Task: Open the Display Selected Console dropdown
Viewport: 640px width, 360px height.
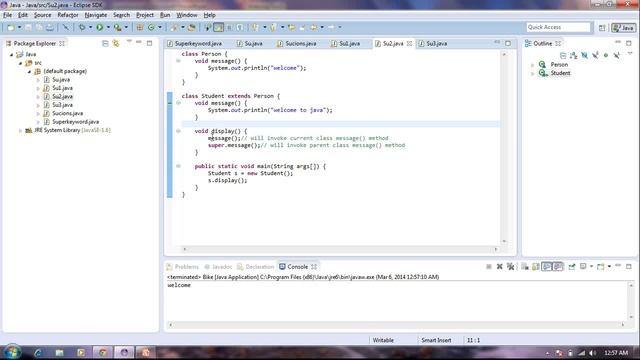Action: [591, 267]
